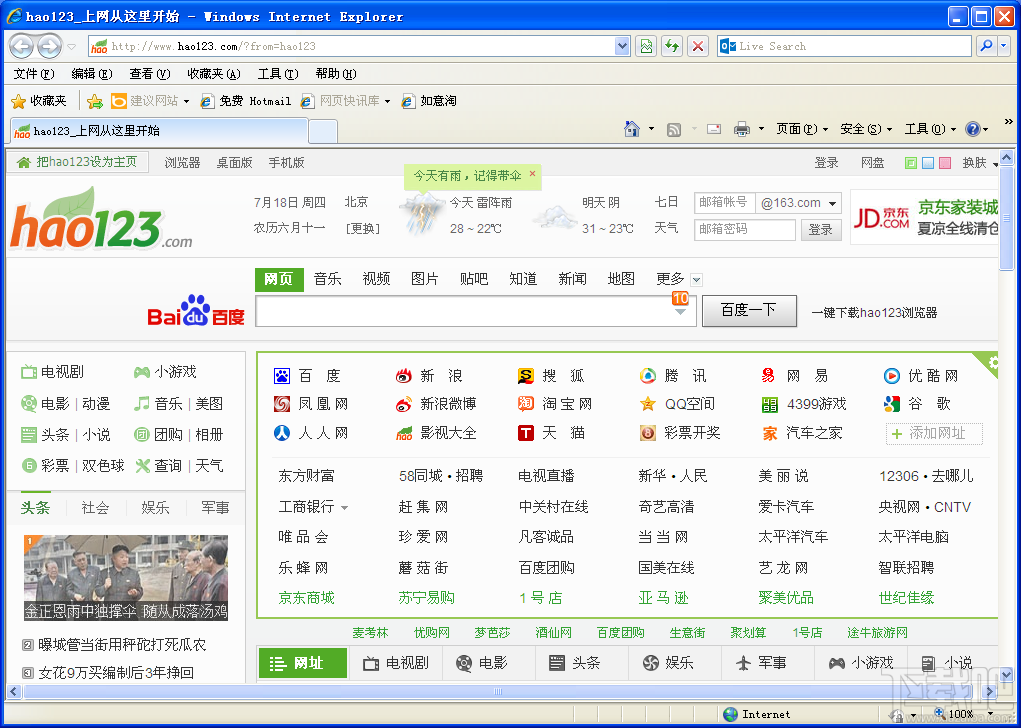Open the Help question mark icon
The width and height of the screenshot is (1021, 728).
[973, 129]
